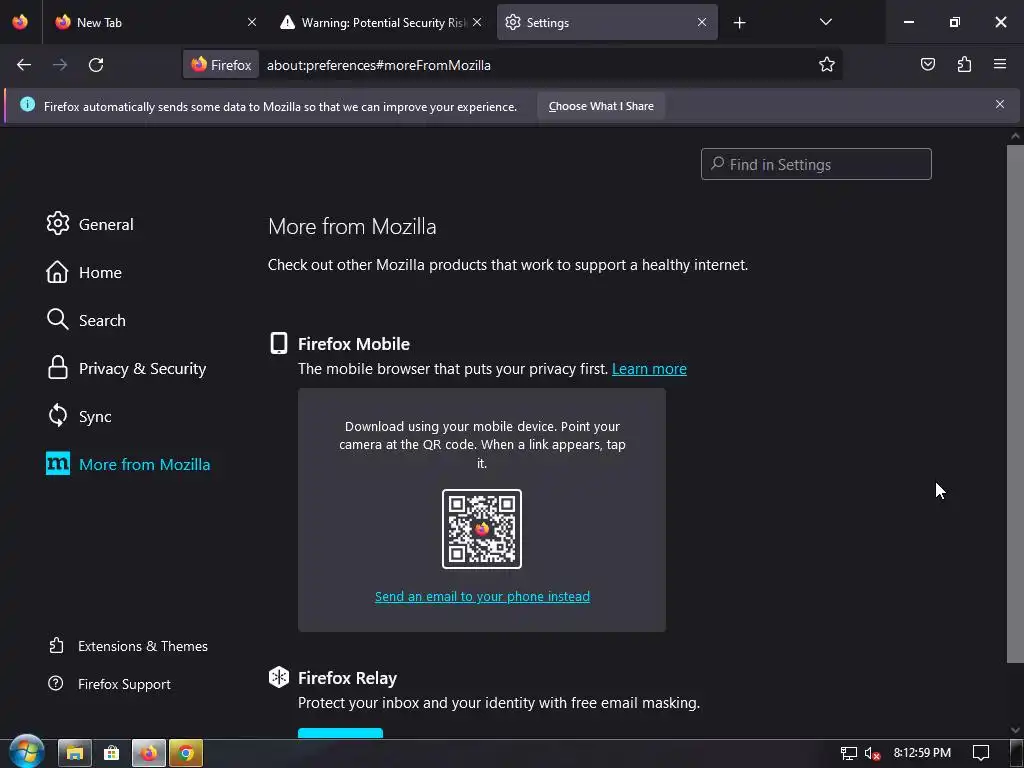Viewport: 1024px width, 768px height.
Task: Open Privacy & Security settings
Action: 126,368
